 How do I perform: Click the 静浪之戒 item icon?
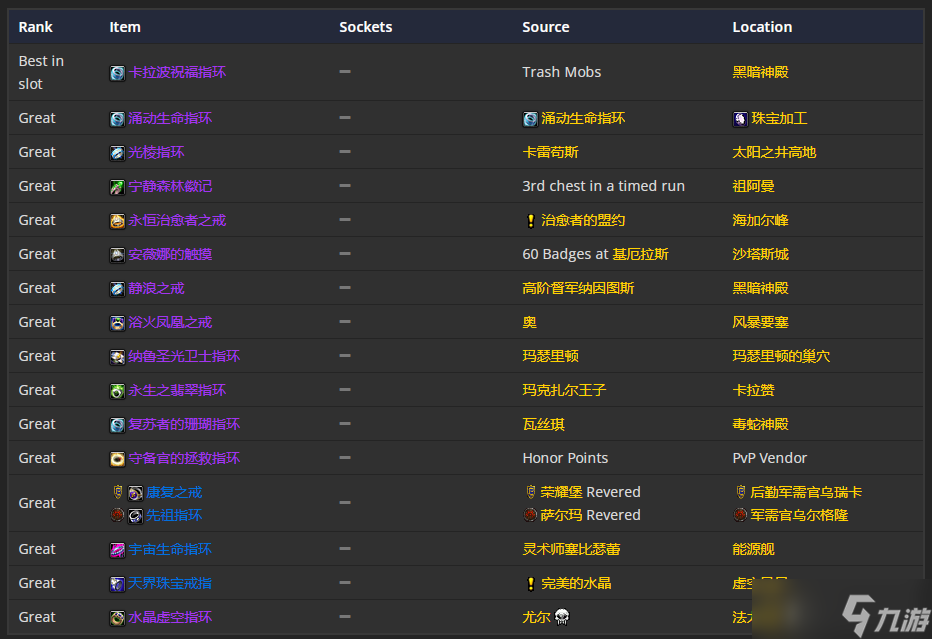117,289
